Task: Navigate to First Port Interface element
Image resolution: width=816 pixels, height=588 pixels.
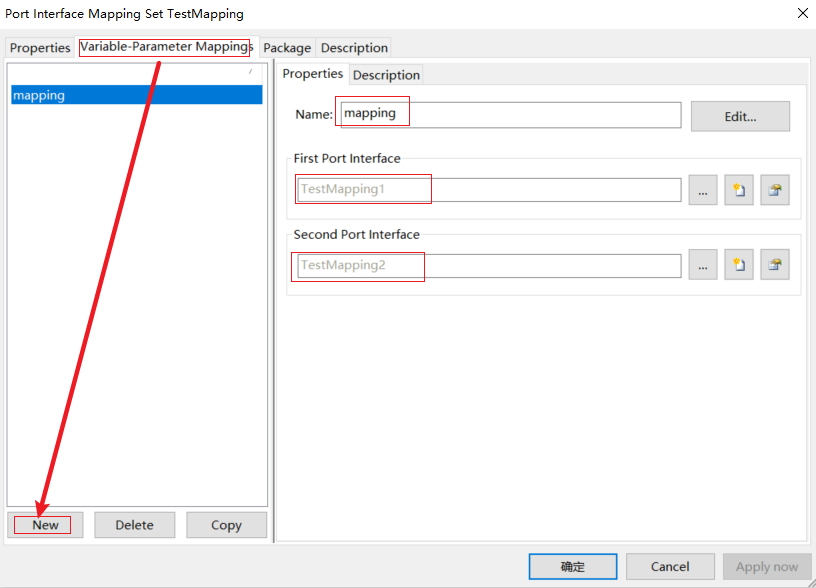Action: click(775, 189)
